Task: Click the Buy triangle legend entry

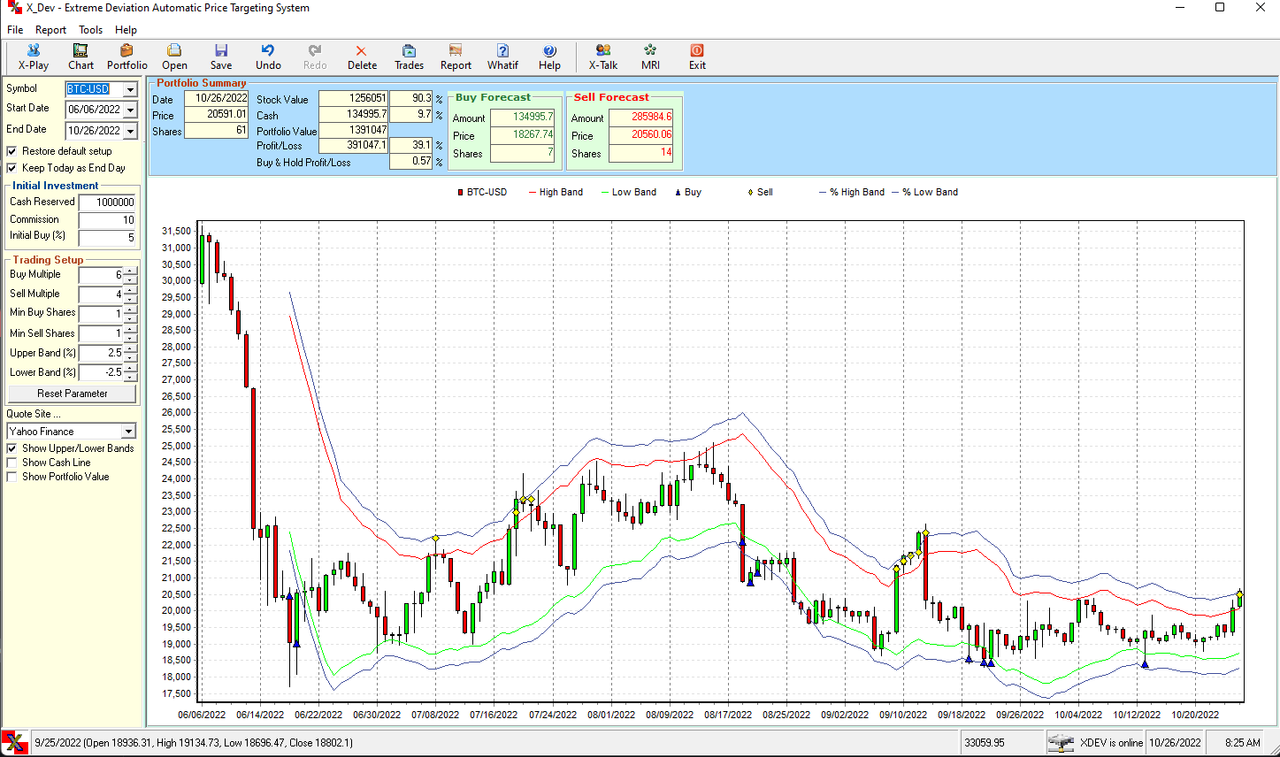Action: (x=690, y=192)
